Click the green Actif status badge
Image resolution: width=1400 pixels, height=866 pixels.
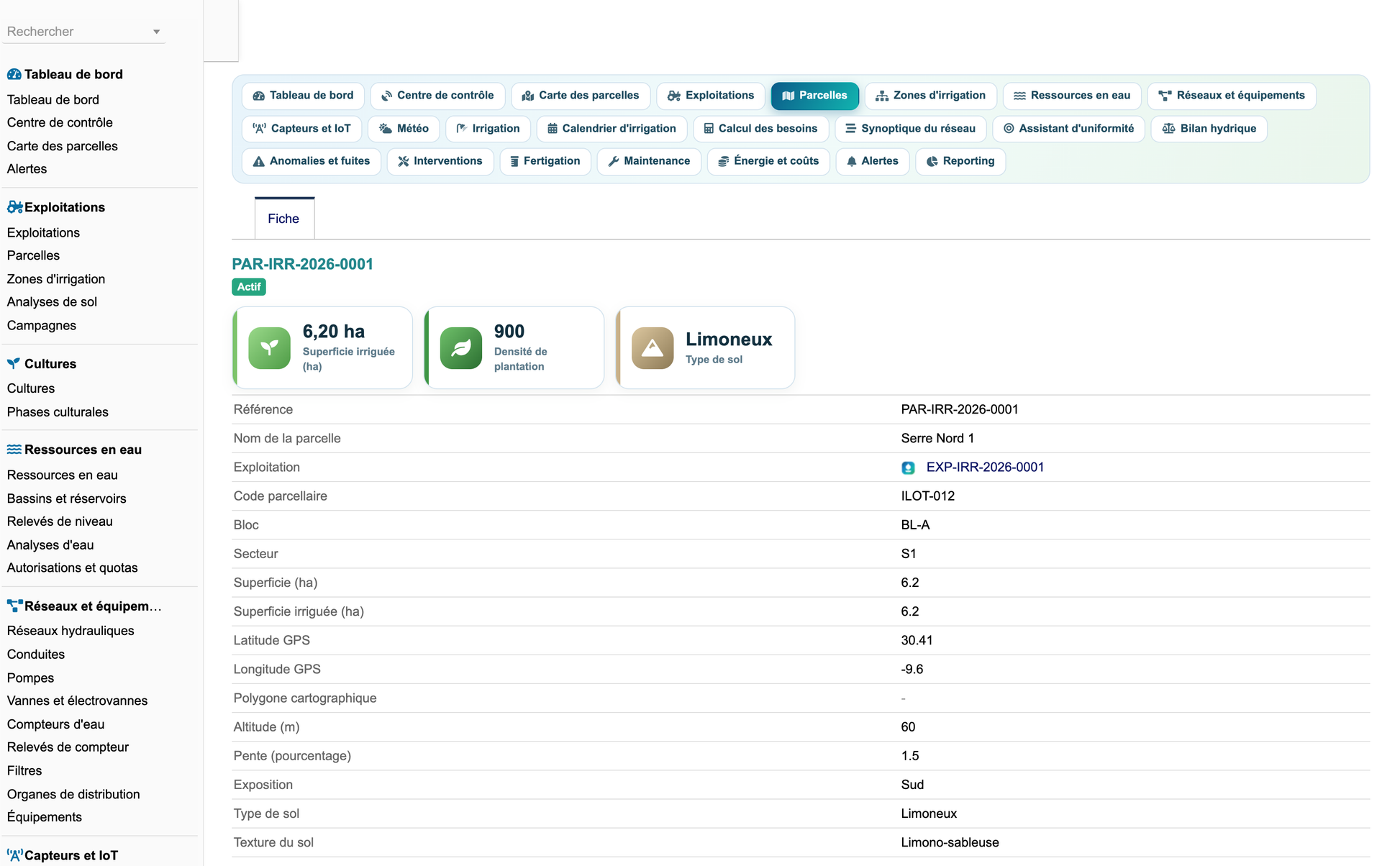tap(249, 287)
